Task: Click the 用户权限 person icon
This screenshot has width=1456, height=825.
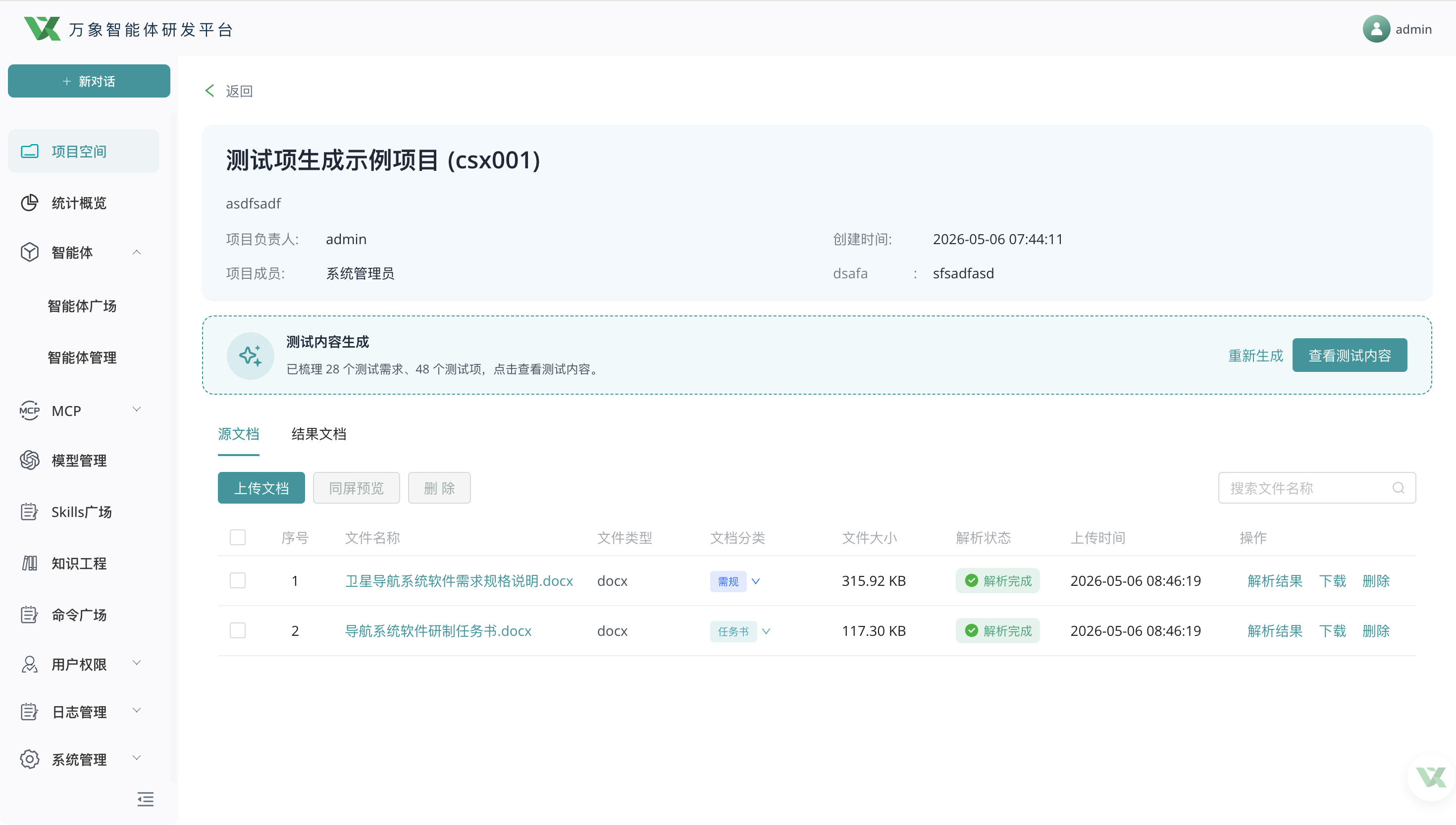Action: 29,664
